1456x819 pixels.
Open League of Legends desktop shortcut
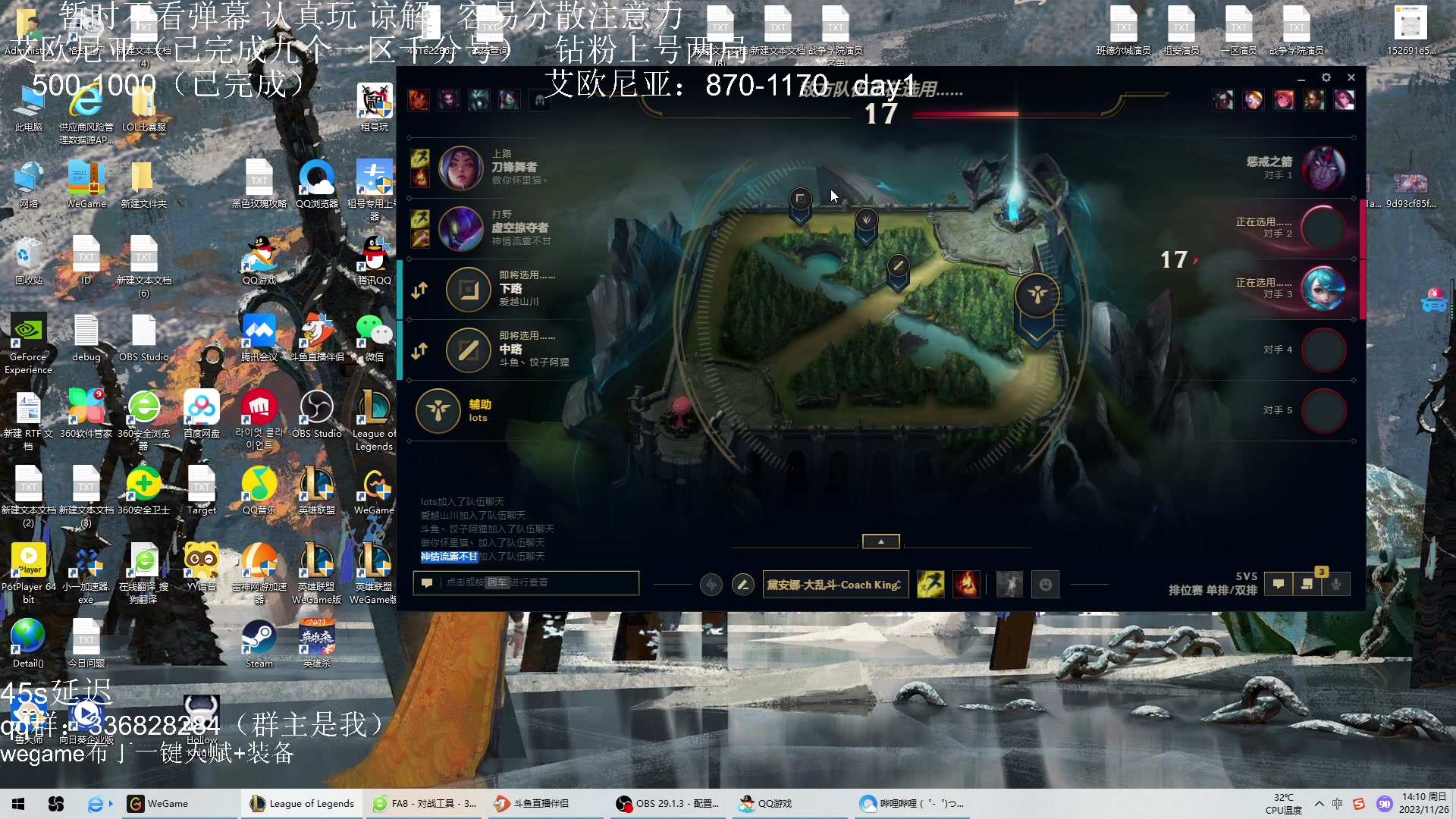pos(374,419)
